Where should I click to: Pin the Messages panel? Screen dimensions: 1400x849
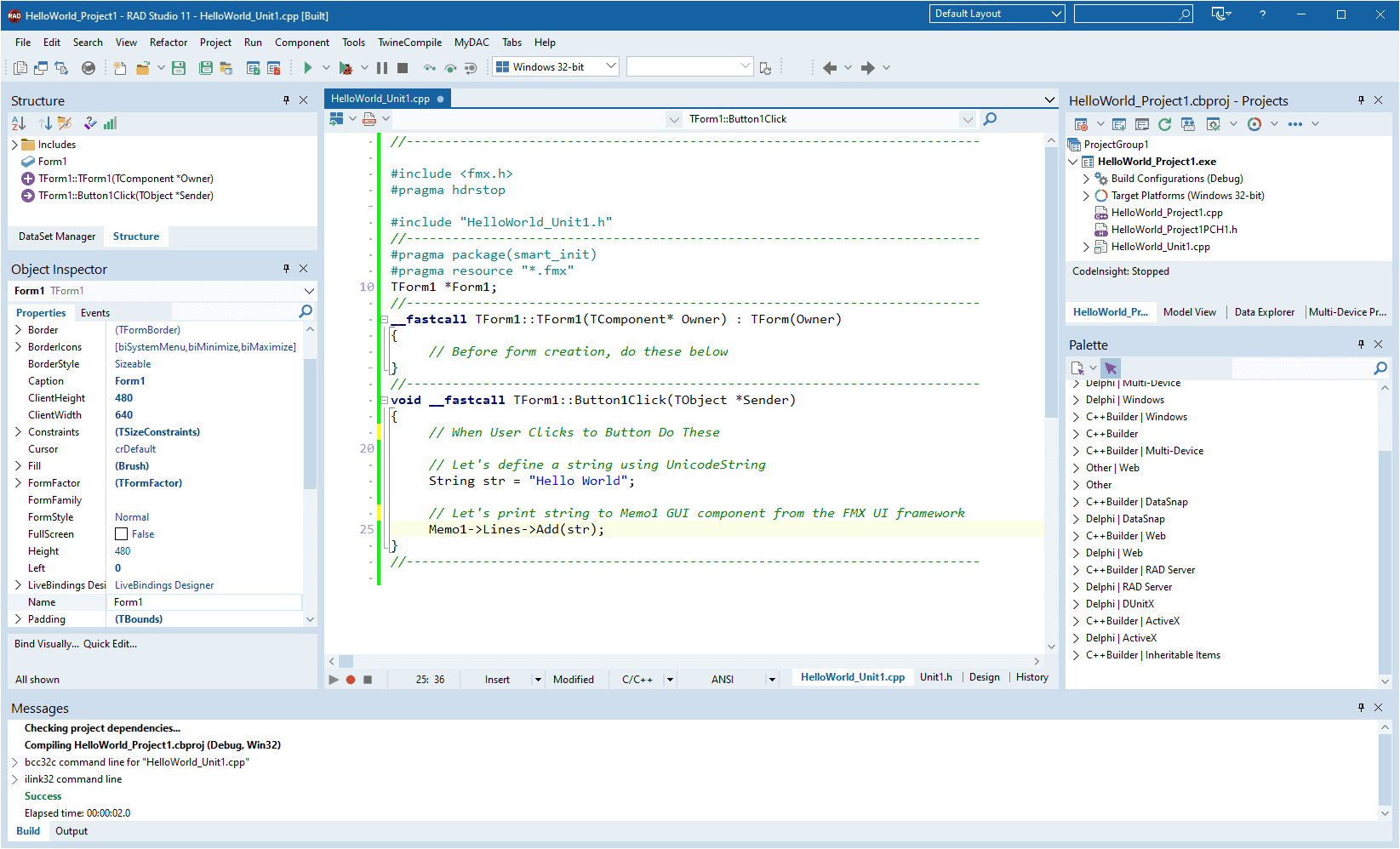1361,708
